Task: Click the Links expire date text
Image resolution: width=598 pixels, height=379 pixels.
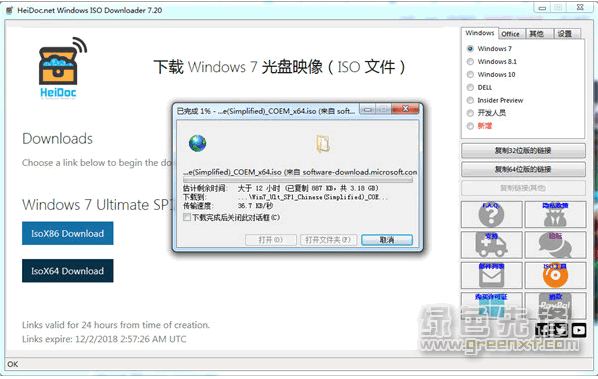Action: pos(104,339)
